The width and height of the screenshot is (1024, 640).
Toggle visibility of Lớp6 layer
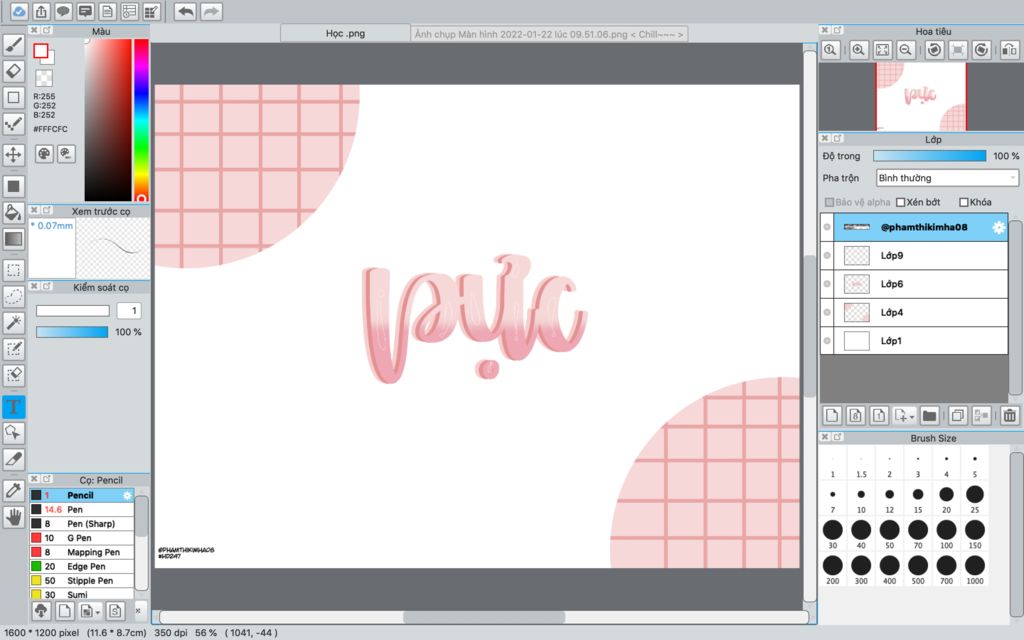point(827,284)
